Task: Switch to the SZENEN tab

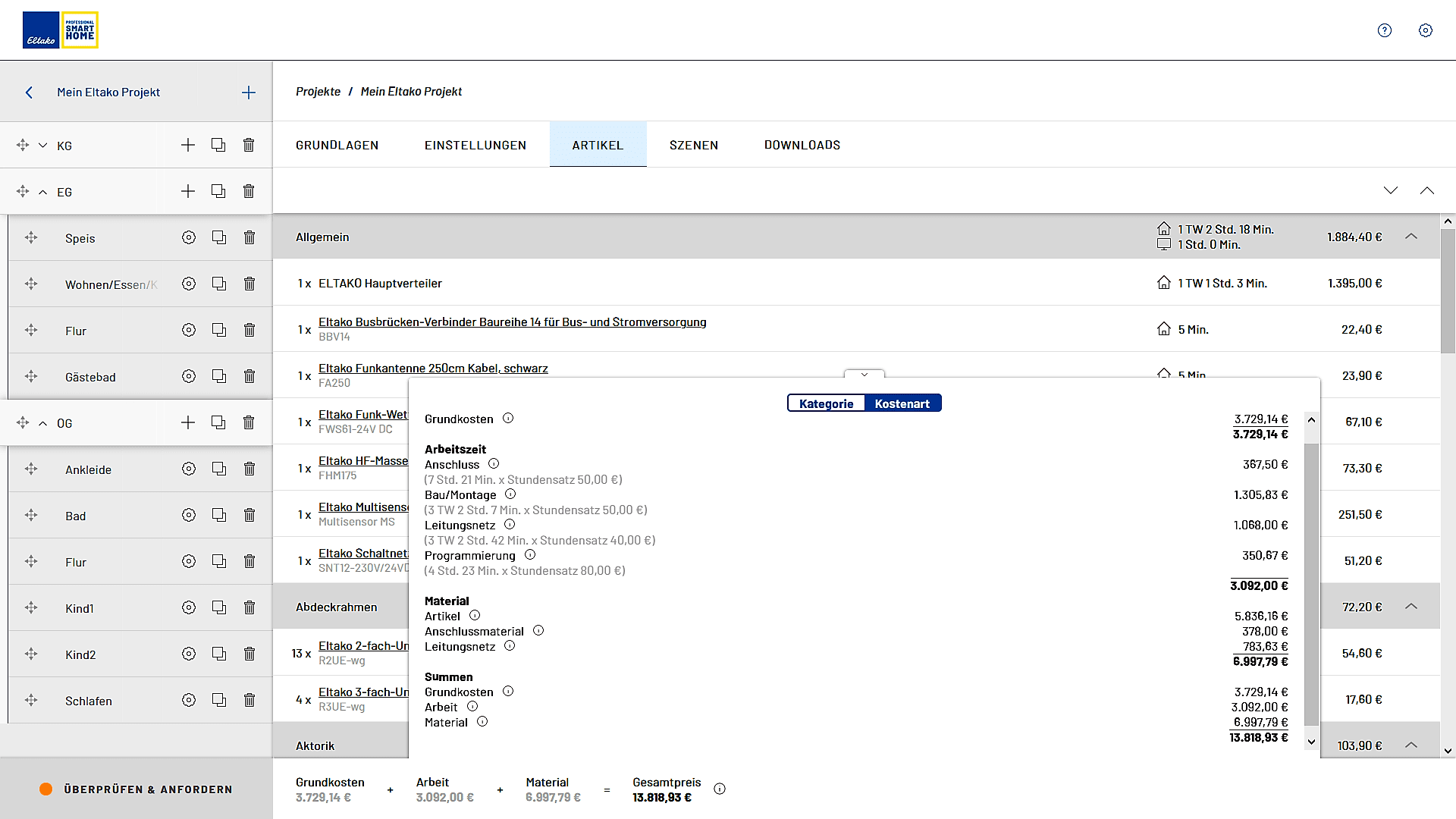Action: coord(693,145)
